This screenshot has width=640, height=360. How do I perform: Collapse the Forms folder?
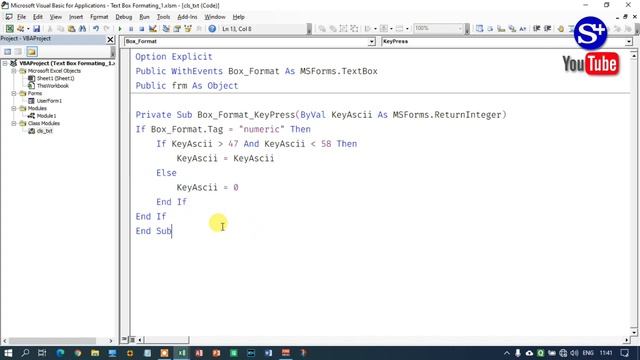tap(14, 93)
